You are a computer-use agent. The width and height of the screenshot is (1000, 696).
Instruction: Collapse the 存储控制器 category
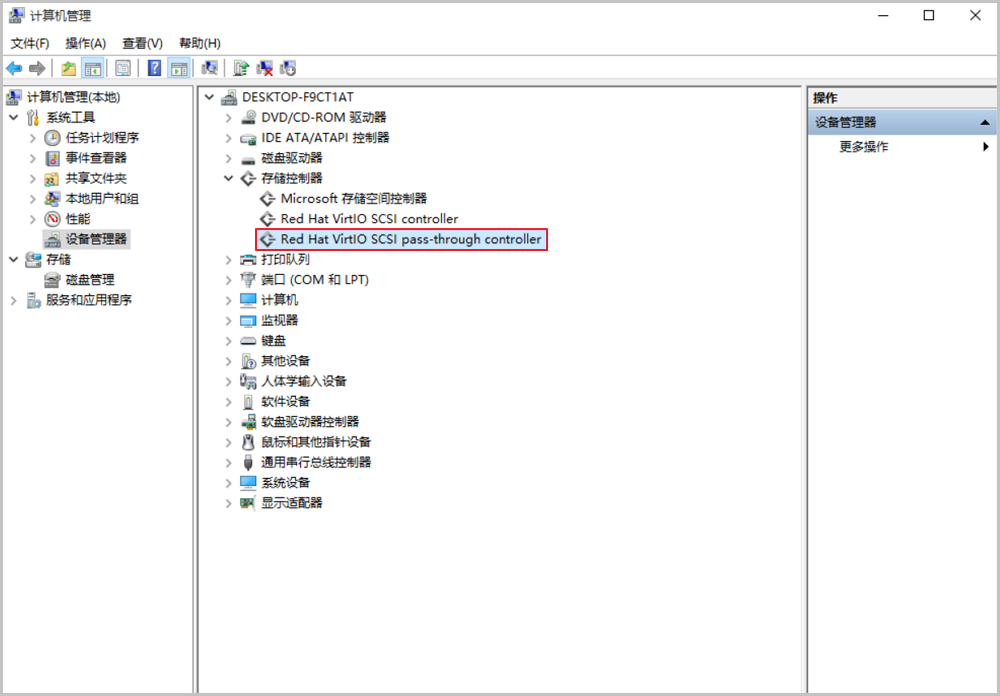coord(228,178)
